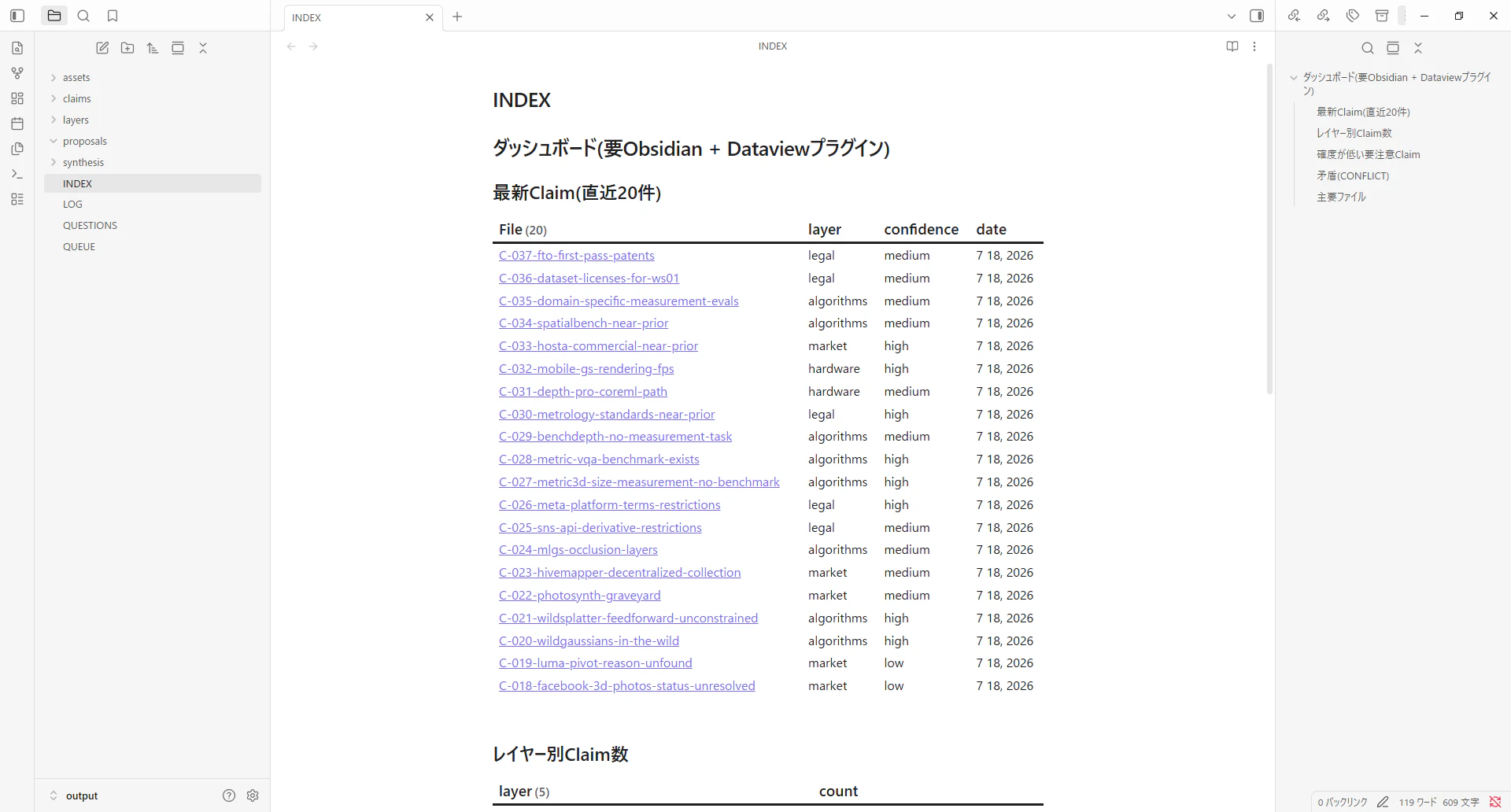Follow C-022-photosynth-graveyard link
Viewport: 1511px width, 812px height.
click(x=579, y=596)
